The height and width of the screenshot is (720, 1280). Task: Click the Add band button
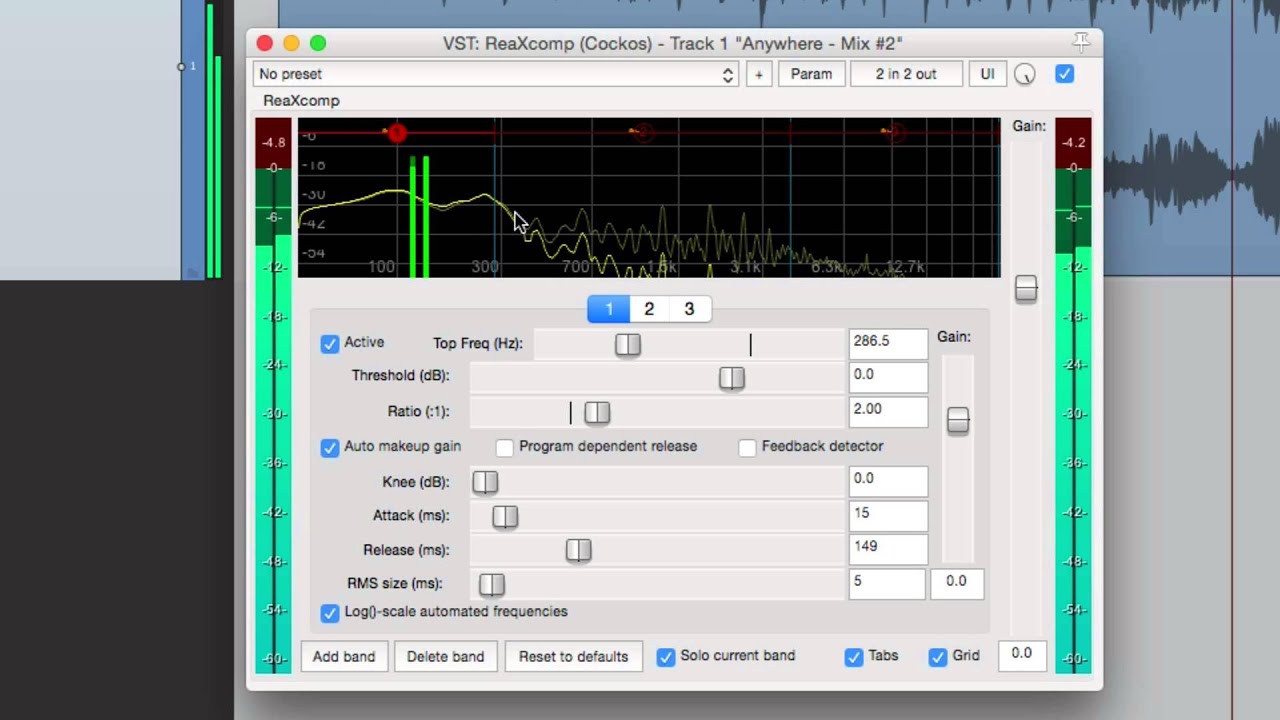(x=344, y=657)
